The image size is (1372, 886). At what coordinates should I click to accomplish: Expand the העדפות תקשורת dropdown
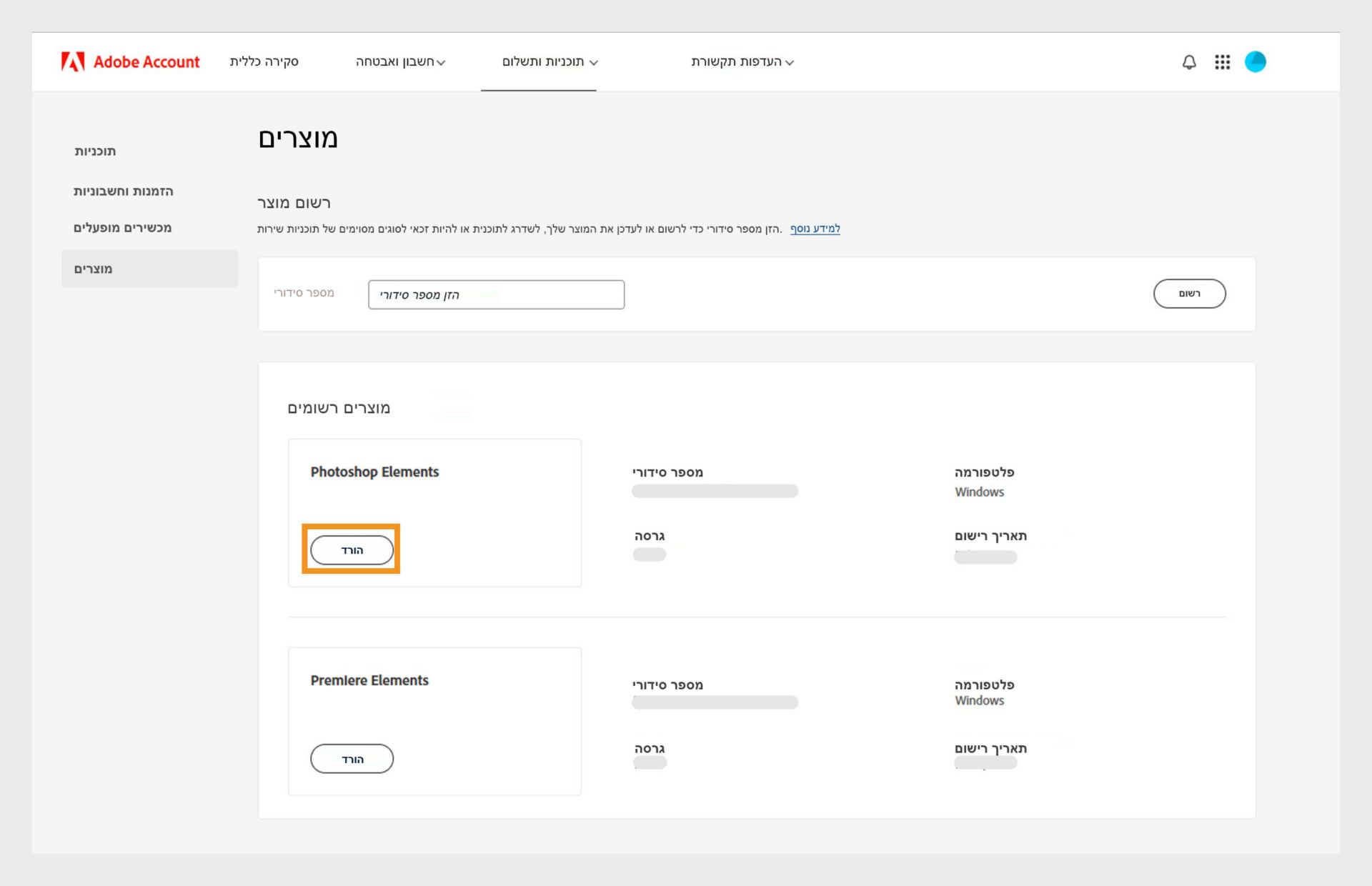coord(737,62)
